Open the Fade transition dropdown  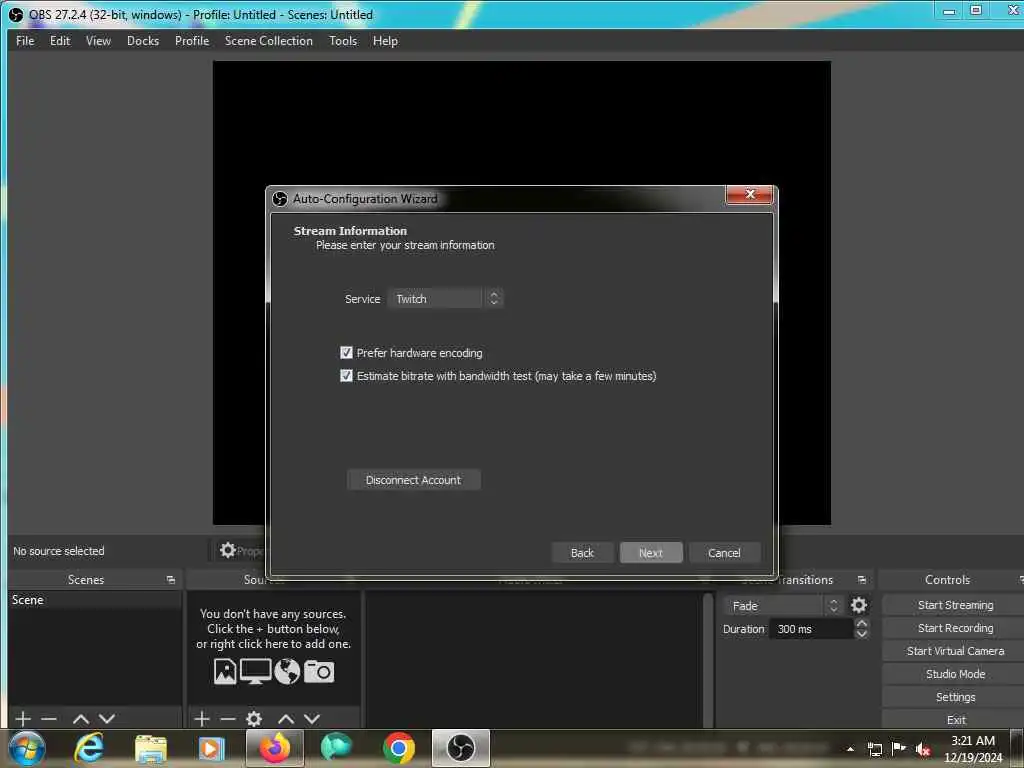(783, 605)
